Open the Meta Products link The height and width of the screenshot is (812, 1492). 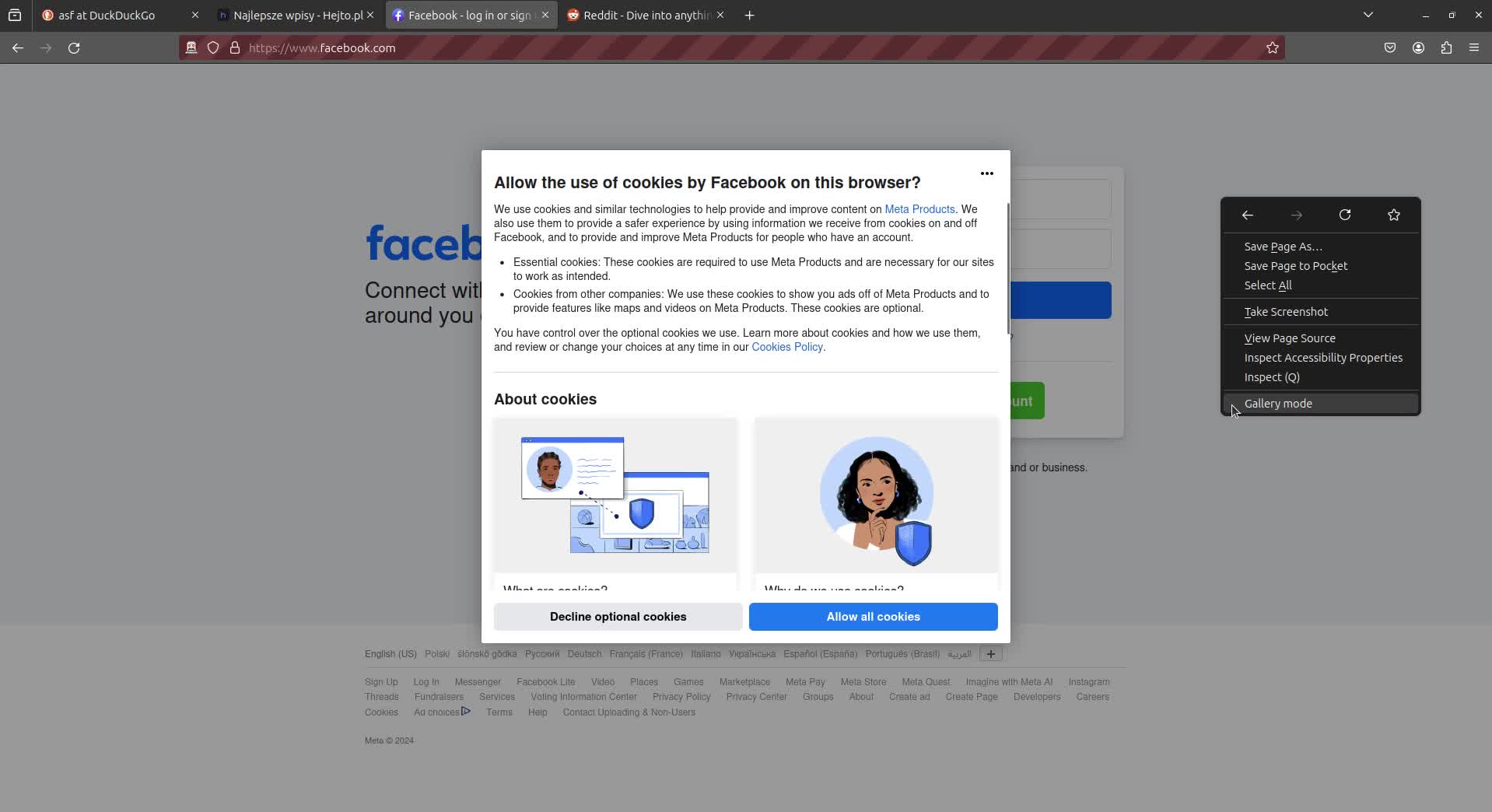point(919,209)
